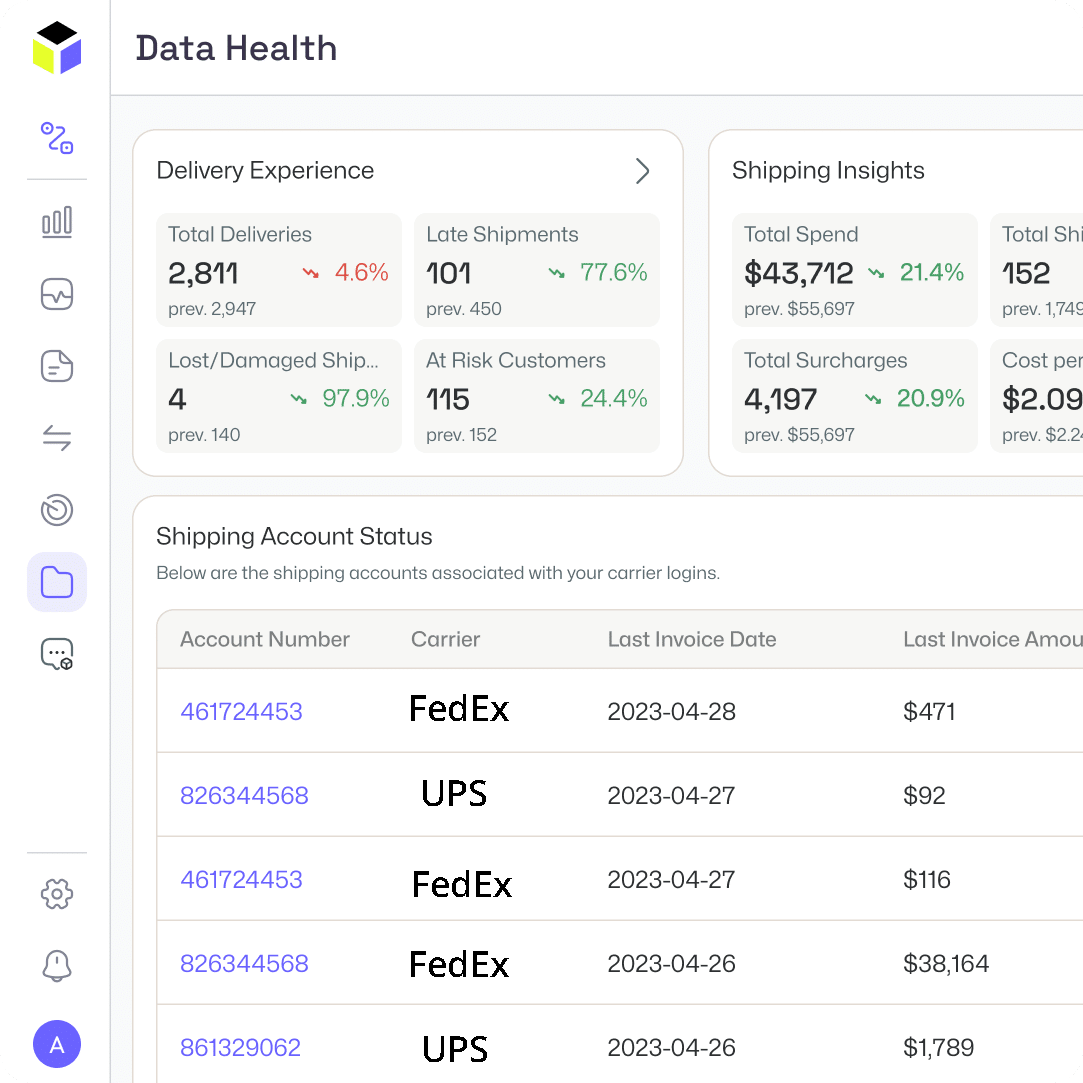Select the workflow diagram icon in sidebar
Screen dimensions: 1083x1083
pyautogui.click(x=57, y=140)
